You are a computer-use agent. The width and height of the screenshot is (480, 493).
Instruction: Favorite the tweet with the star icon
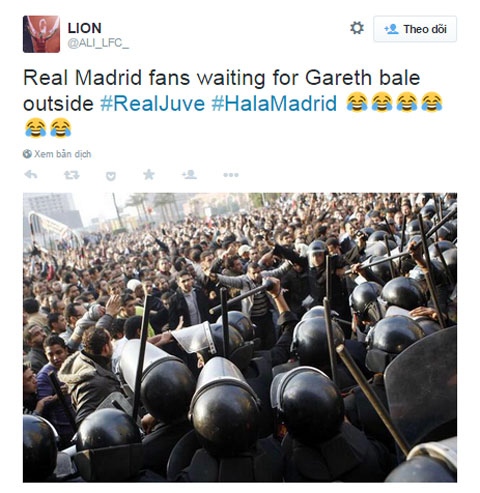point(149,174)
